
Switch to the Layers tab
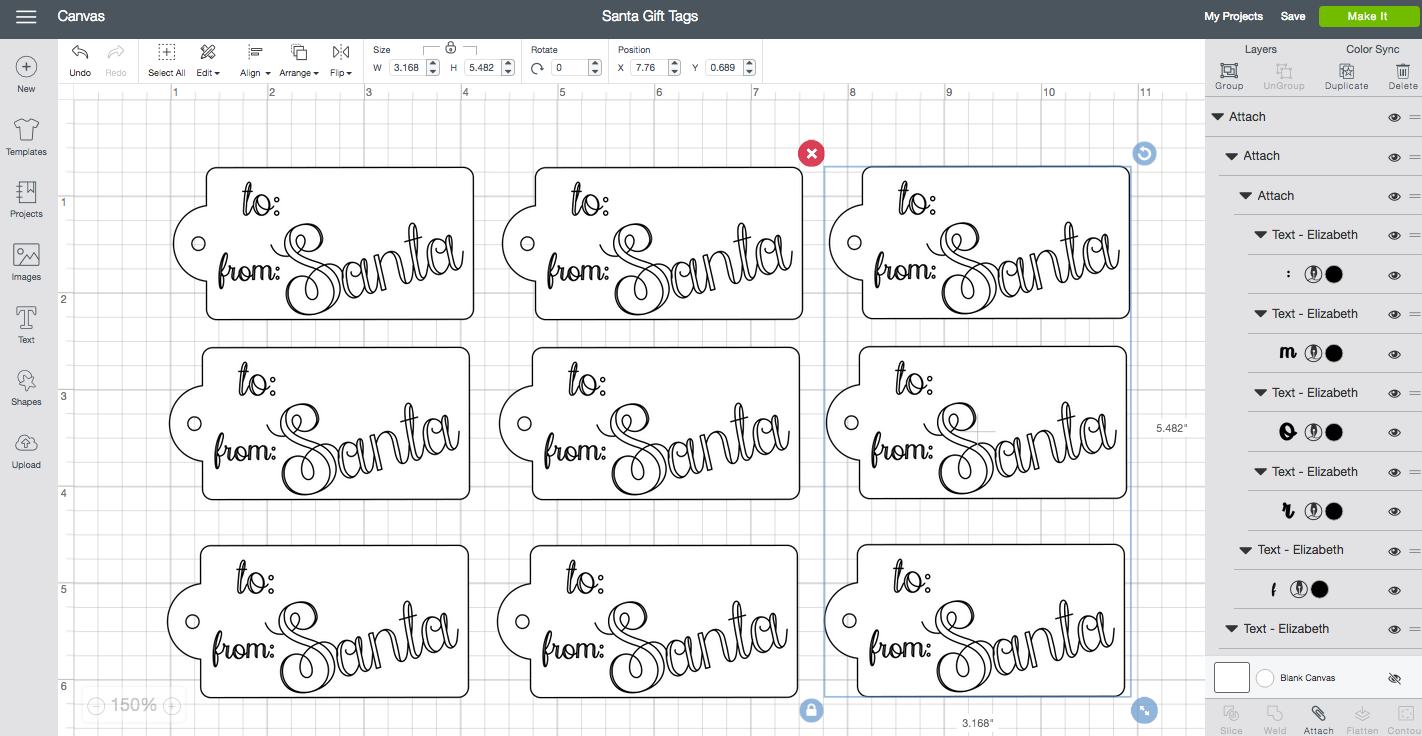point(1260,49)
